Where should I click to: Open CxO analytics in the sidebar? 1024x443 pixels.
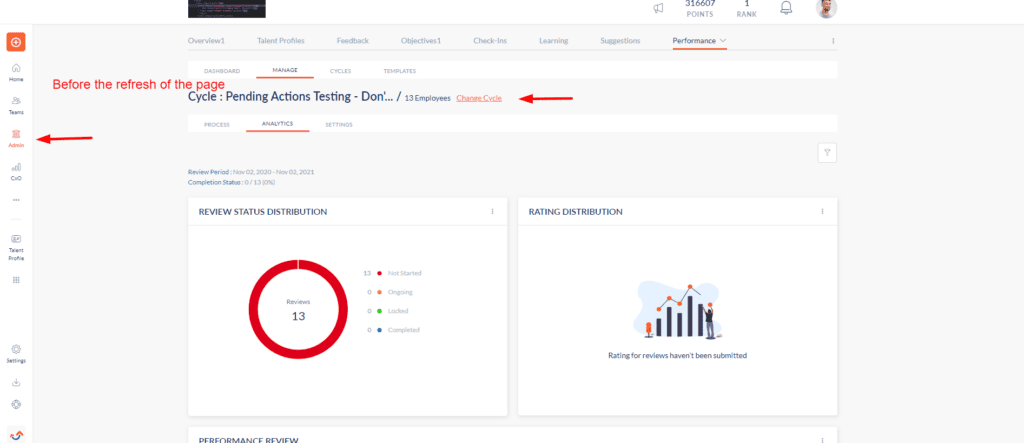(x=16, y=171)
